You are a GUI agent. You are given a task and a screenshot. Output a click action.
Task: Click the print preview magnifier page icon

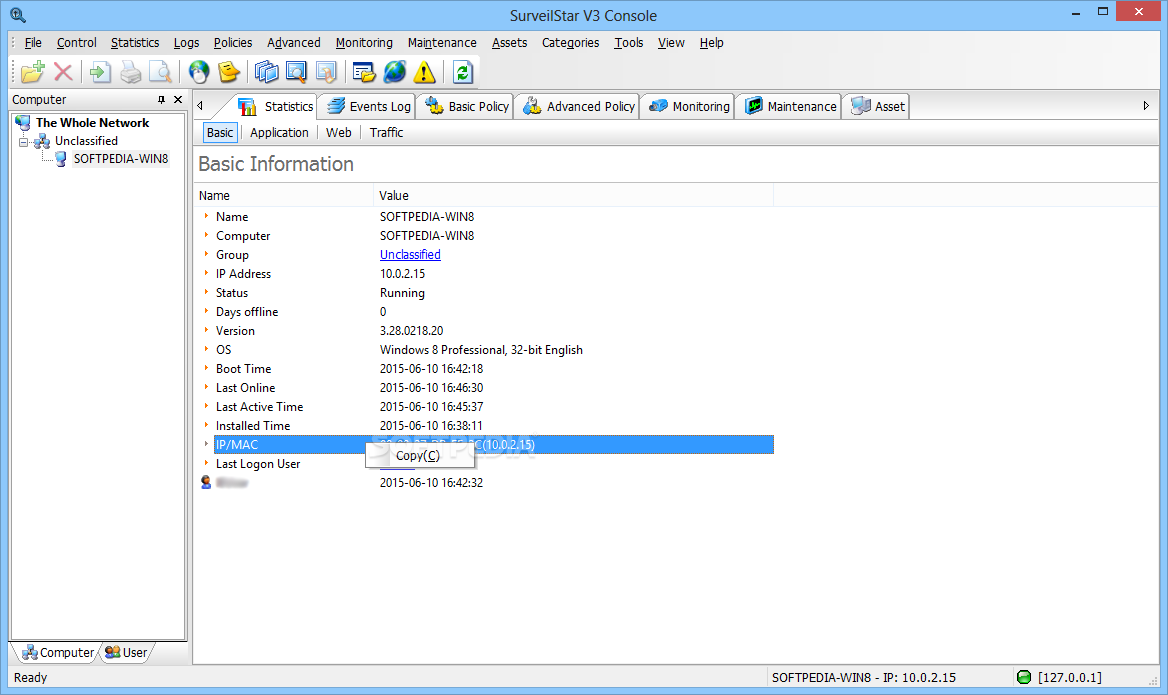160,72
